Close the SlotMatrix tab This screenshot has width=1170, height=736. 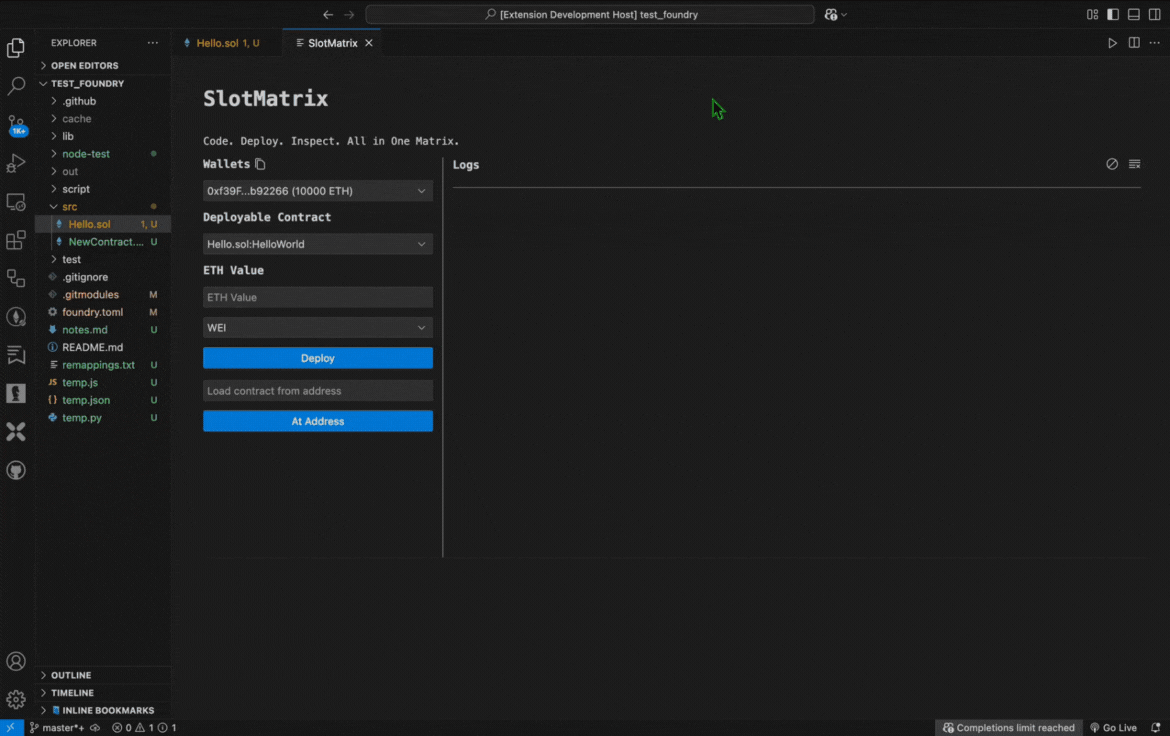[369, 43]
